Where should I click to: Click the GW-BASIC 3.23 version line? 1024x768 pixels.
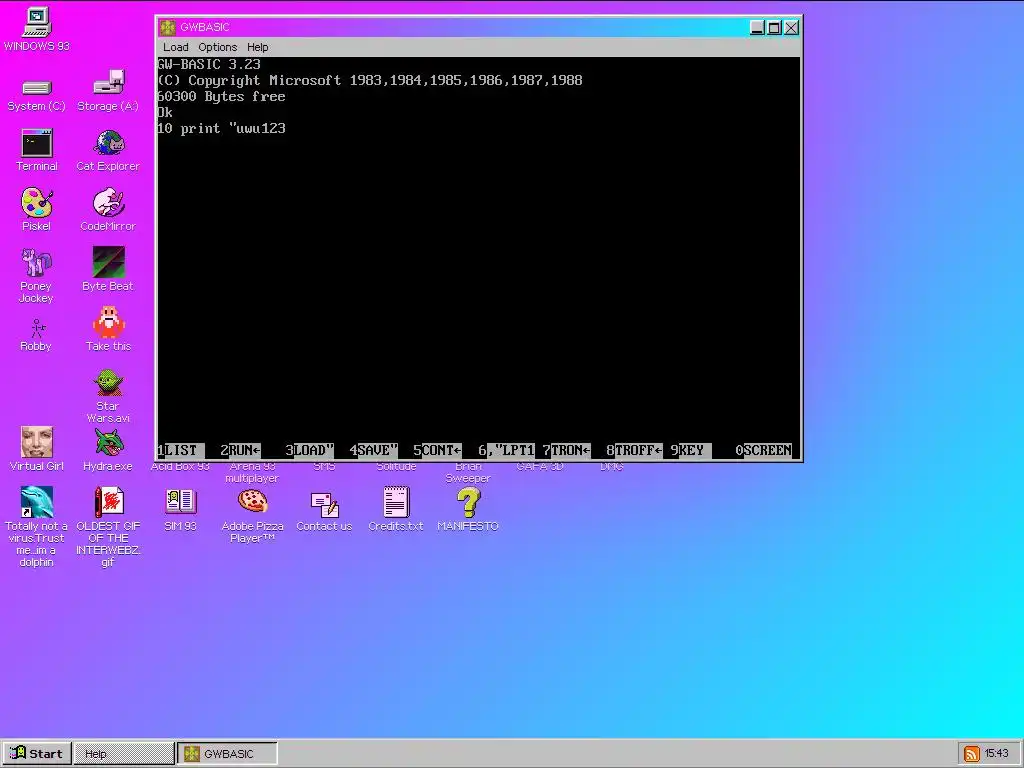click(209, 65)
